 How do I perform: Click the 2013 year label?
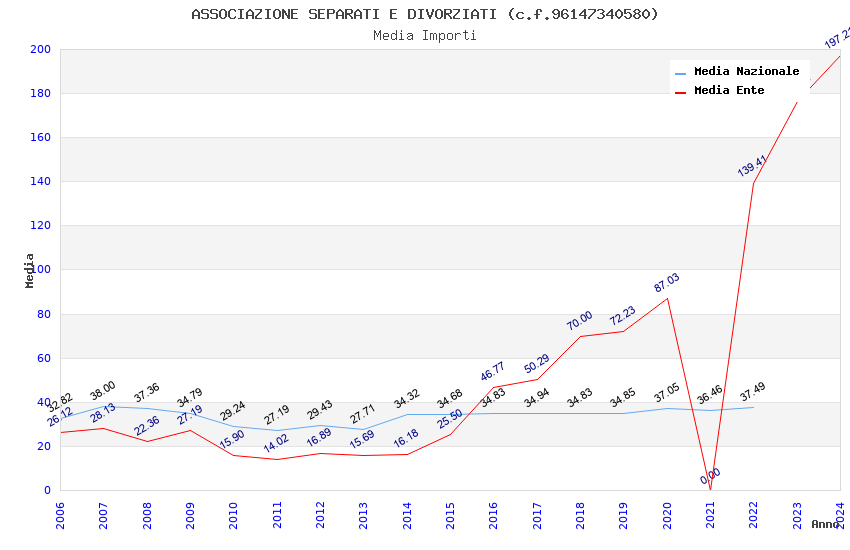coord(364,515)
